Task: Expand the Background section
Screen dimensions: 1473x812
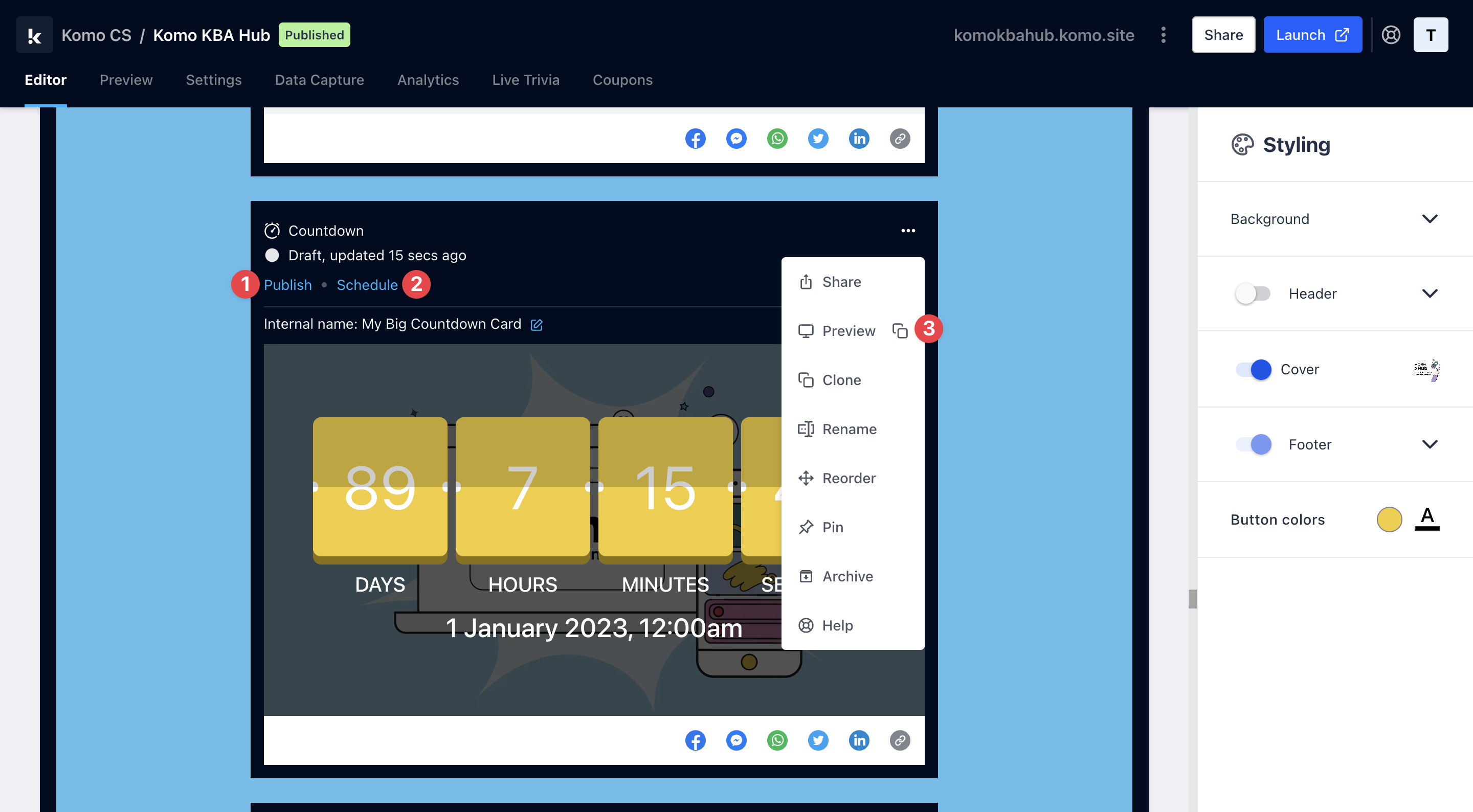Action: point(1429,219)
